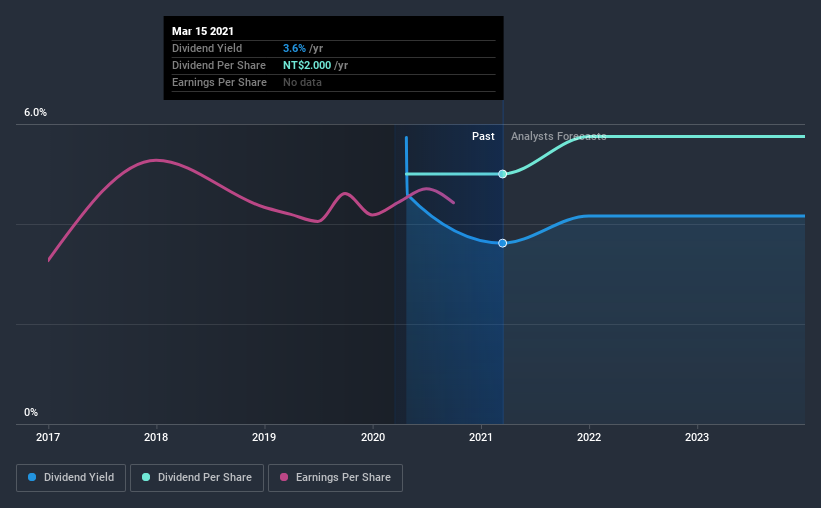Click the teal dot in the legend
The image size is (821, 508).
(x=146, y=478)
